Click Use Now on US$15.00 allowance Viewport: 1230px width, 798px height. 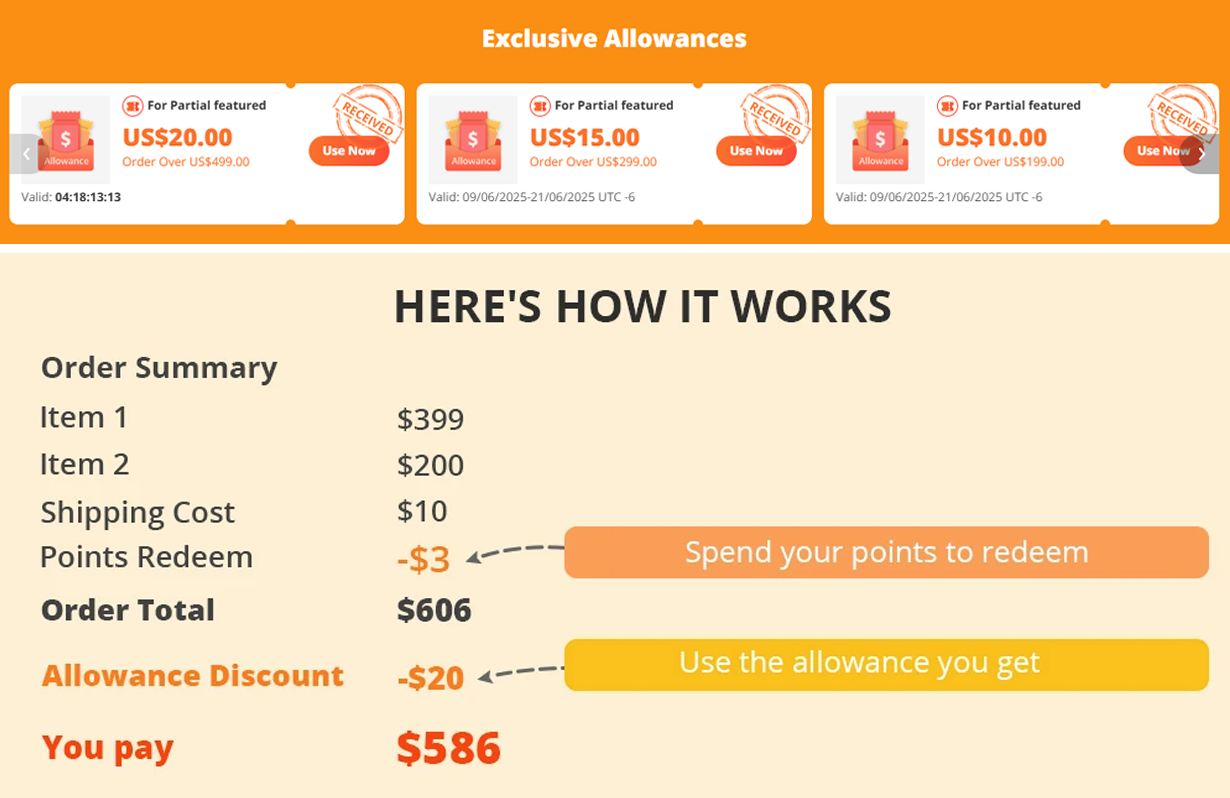756,151
